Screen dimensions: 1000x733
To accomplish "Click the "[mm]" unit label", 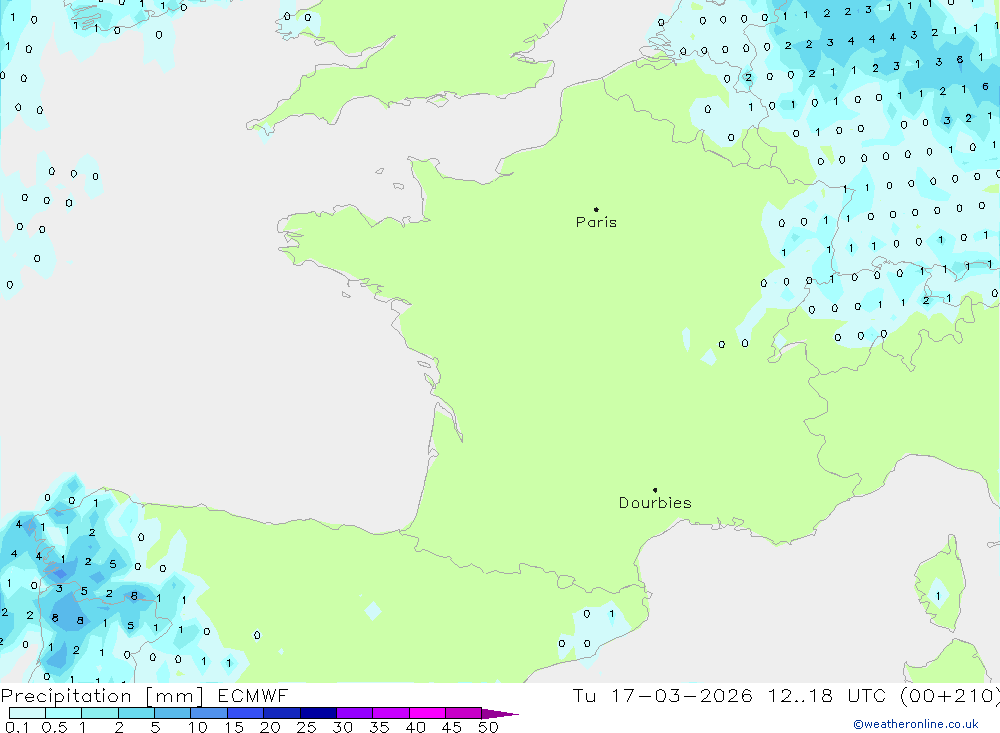I will tap(175, 696).
